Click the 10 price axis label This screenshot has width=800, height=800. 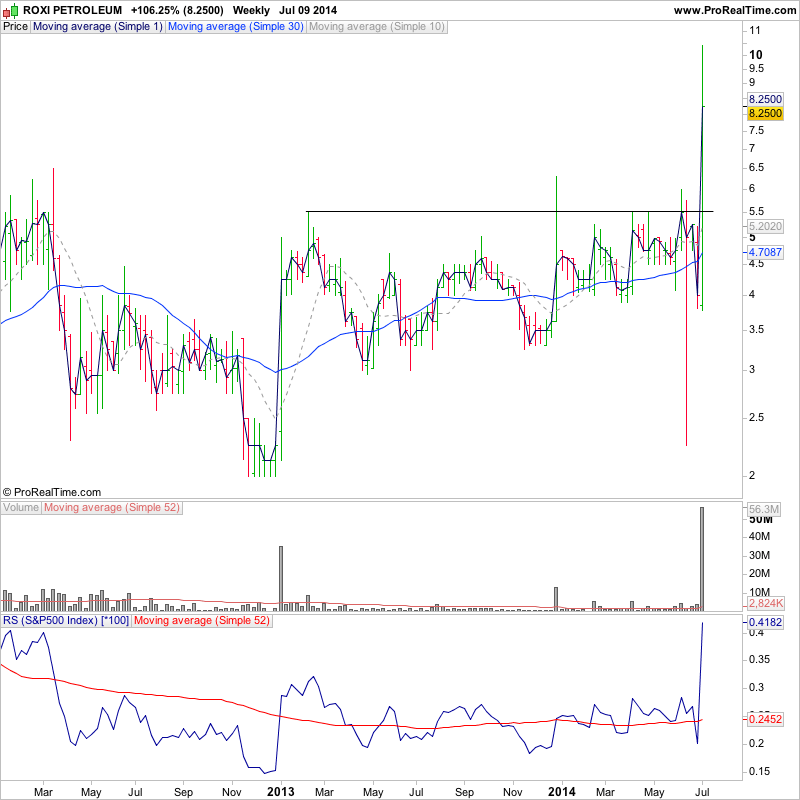pos(756,55)
